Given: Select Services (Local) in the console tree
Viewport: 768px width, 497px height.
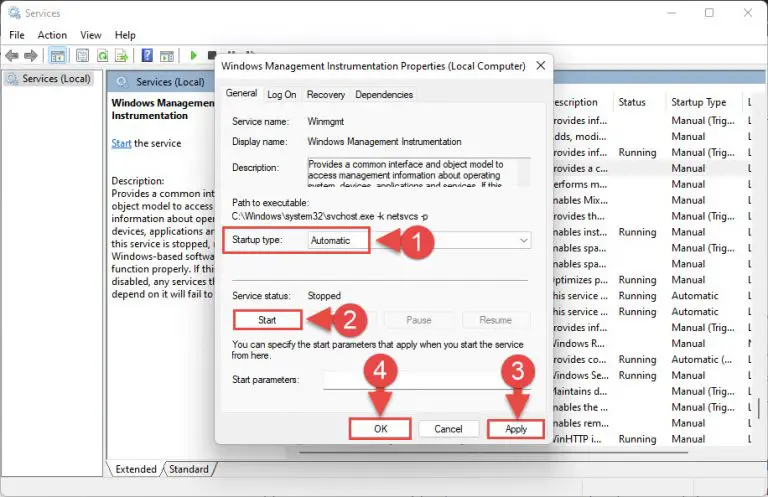Looking at the screenshot, I should coord(54,78).
